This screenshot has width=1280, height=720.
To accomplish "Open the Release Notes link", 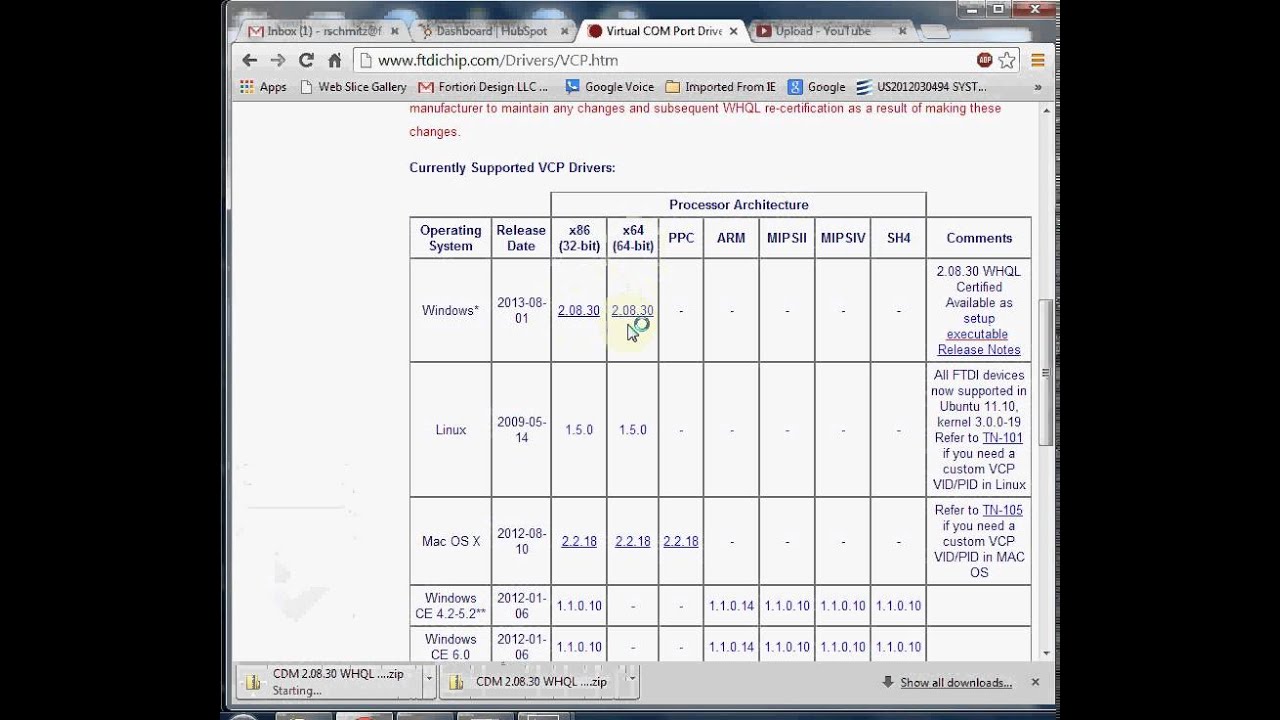I will pyautogui.click(x=979, y=350).
